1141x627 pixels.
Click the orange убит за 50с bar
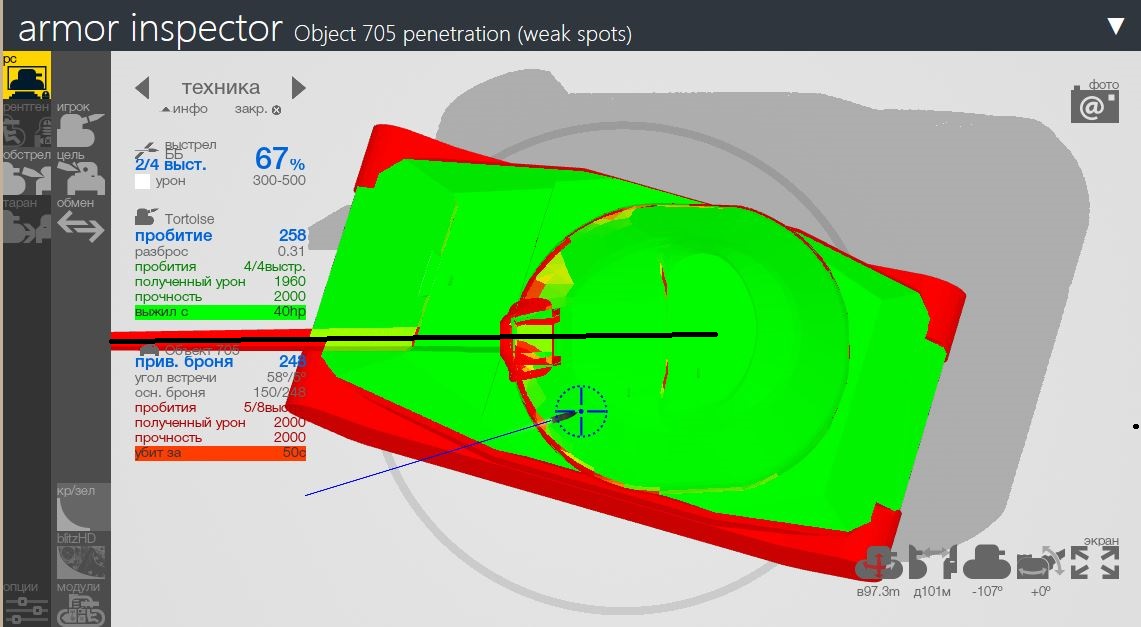click(220, 452)
